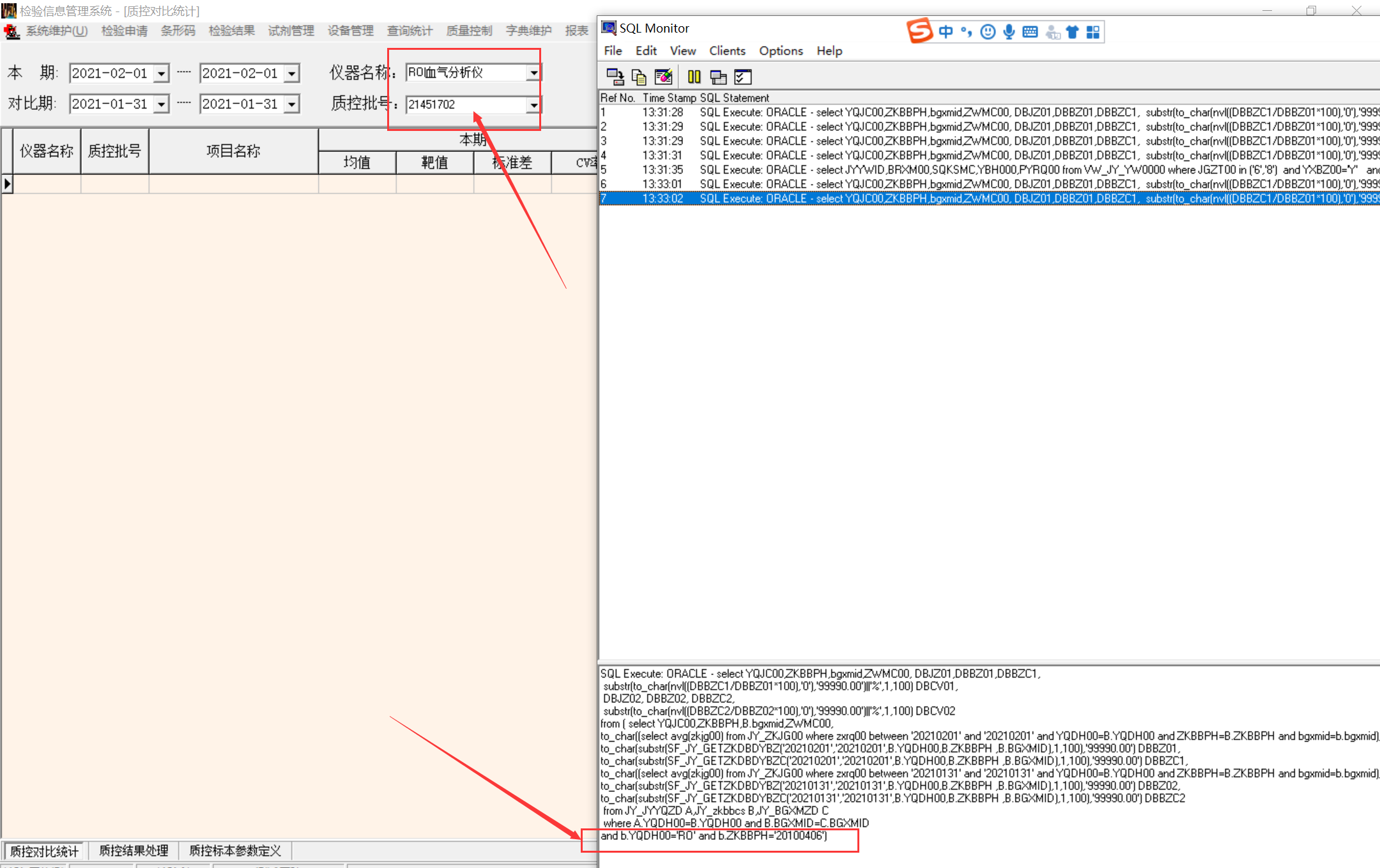Click the client list windows icon
Viewport: 1380px width, 868px height.
(x=719, y=77)
